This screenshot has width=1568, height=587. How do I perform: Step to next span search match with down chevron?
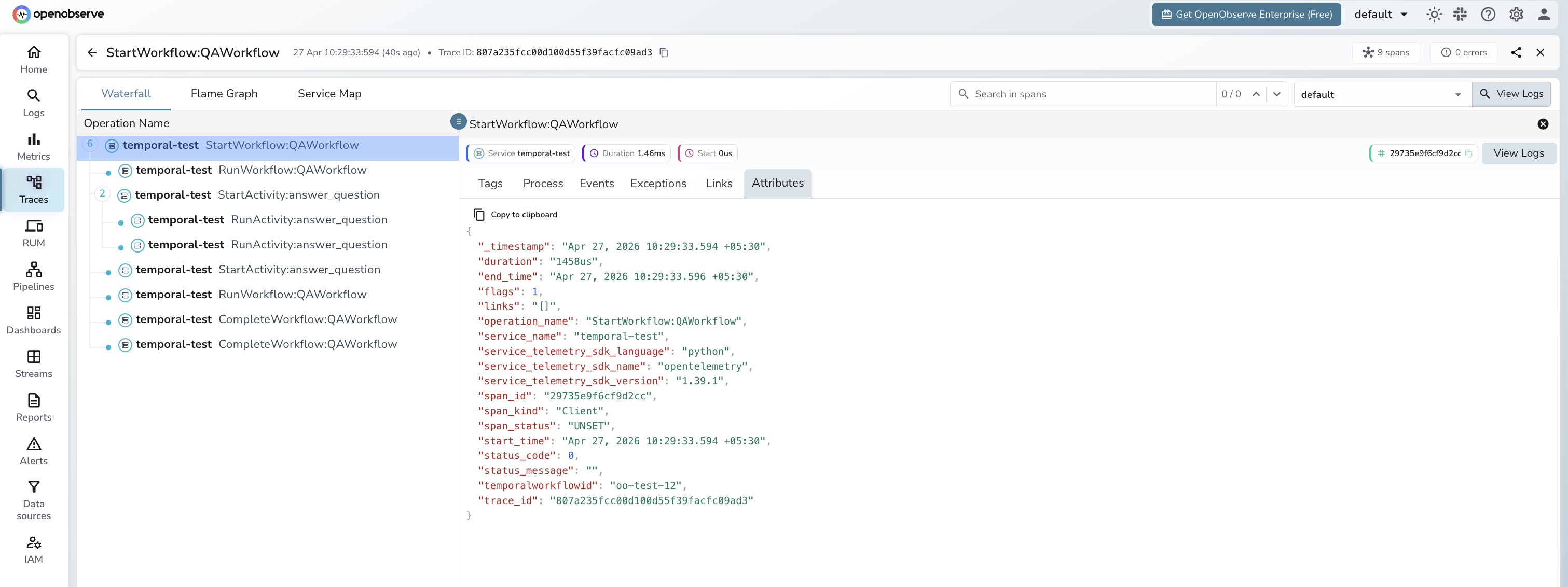(x=1276, y=94)
